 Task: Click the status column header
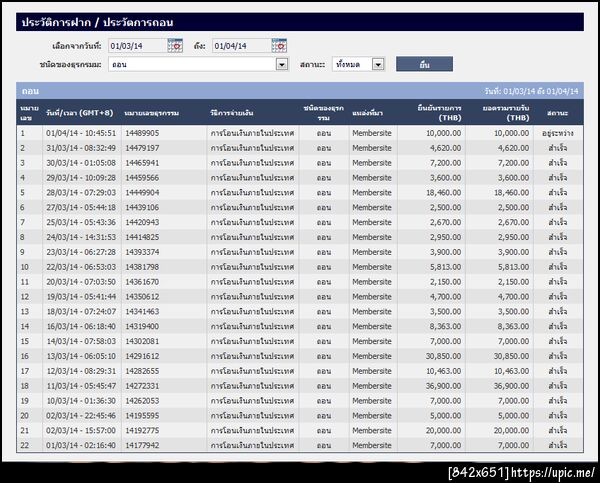tap(558, 113)
